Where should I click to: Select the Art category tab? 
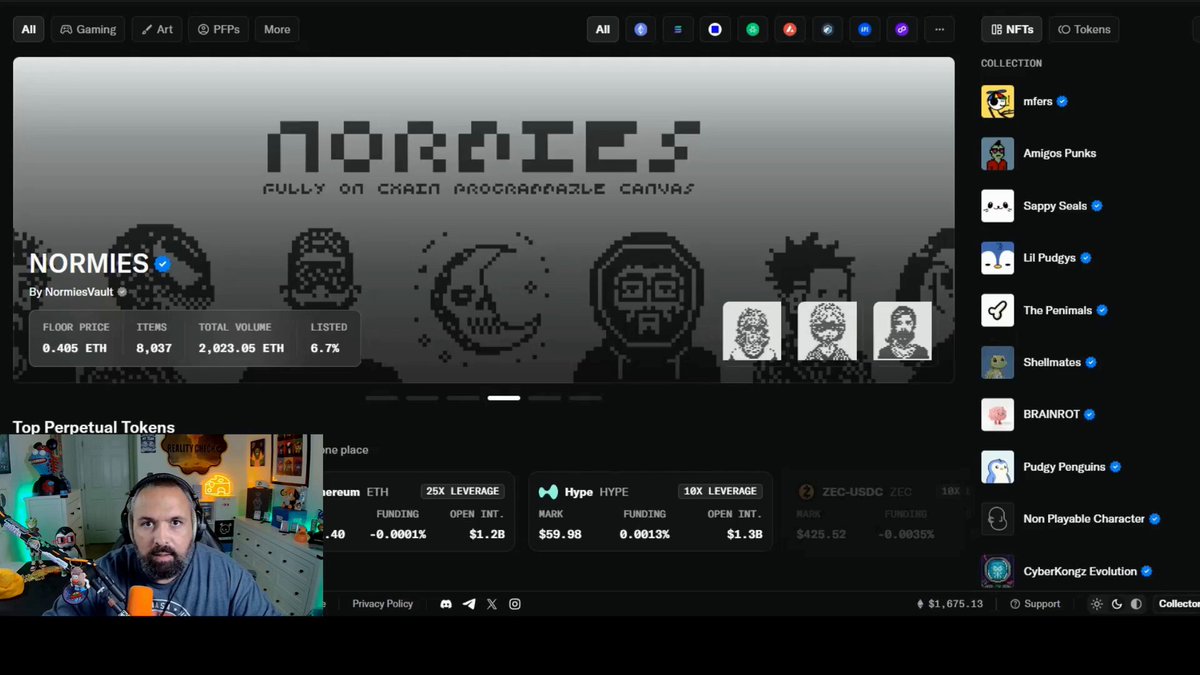pos(156,29)
